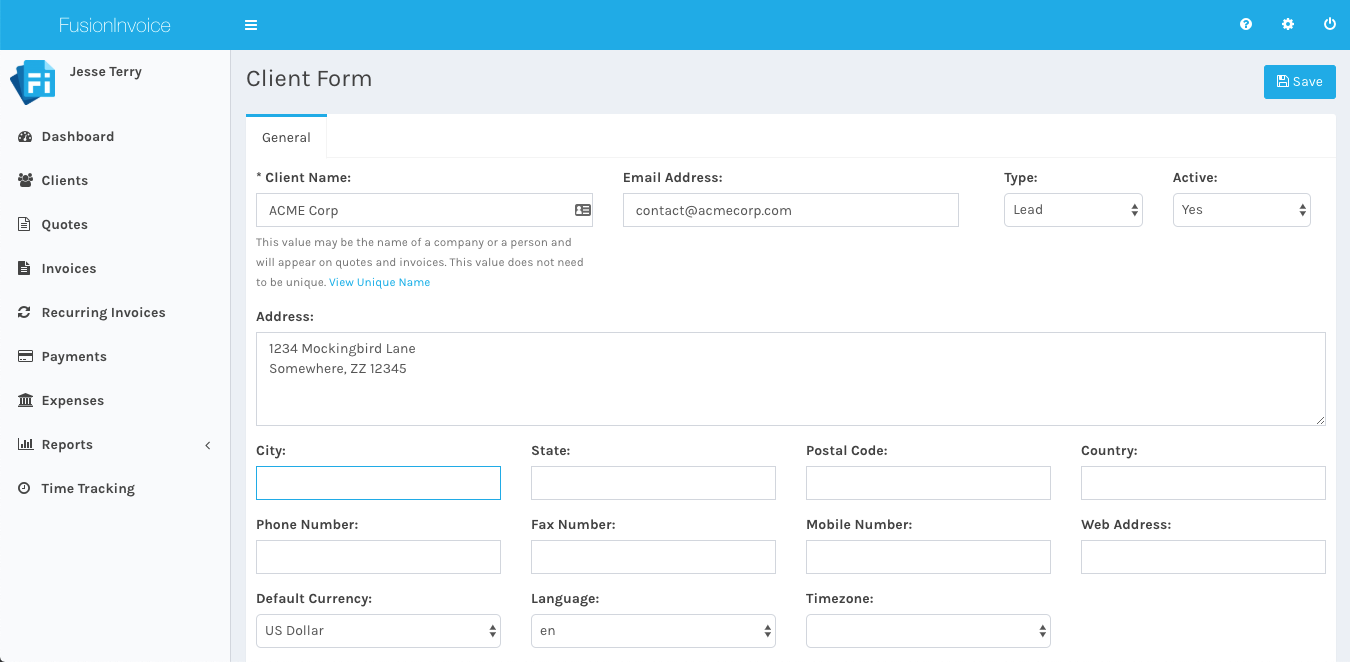Click into the Email Address field
This screenshot has height=662, width=1350.
(x=790, y=211)
